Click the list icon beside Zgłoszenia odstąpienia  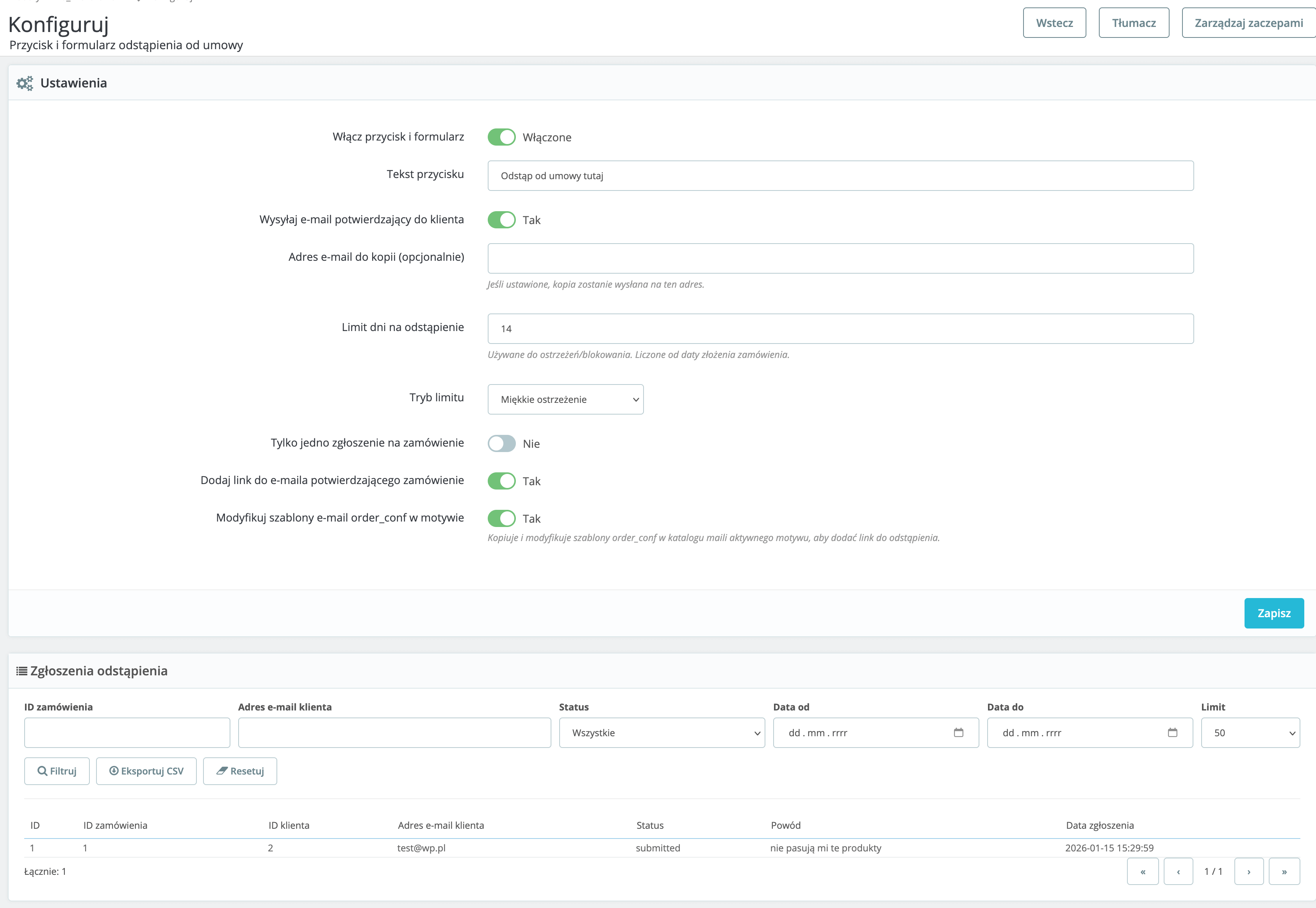point(21,671)
